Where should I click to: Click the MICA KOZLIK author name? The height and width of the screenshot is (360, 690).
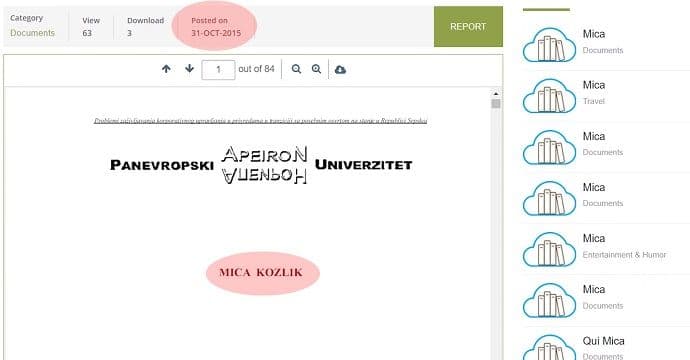pos(261,272)
